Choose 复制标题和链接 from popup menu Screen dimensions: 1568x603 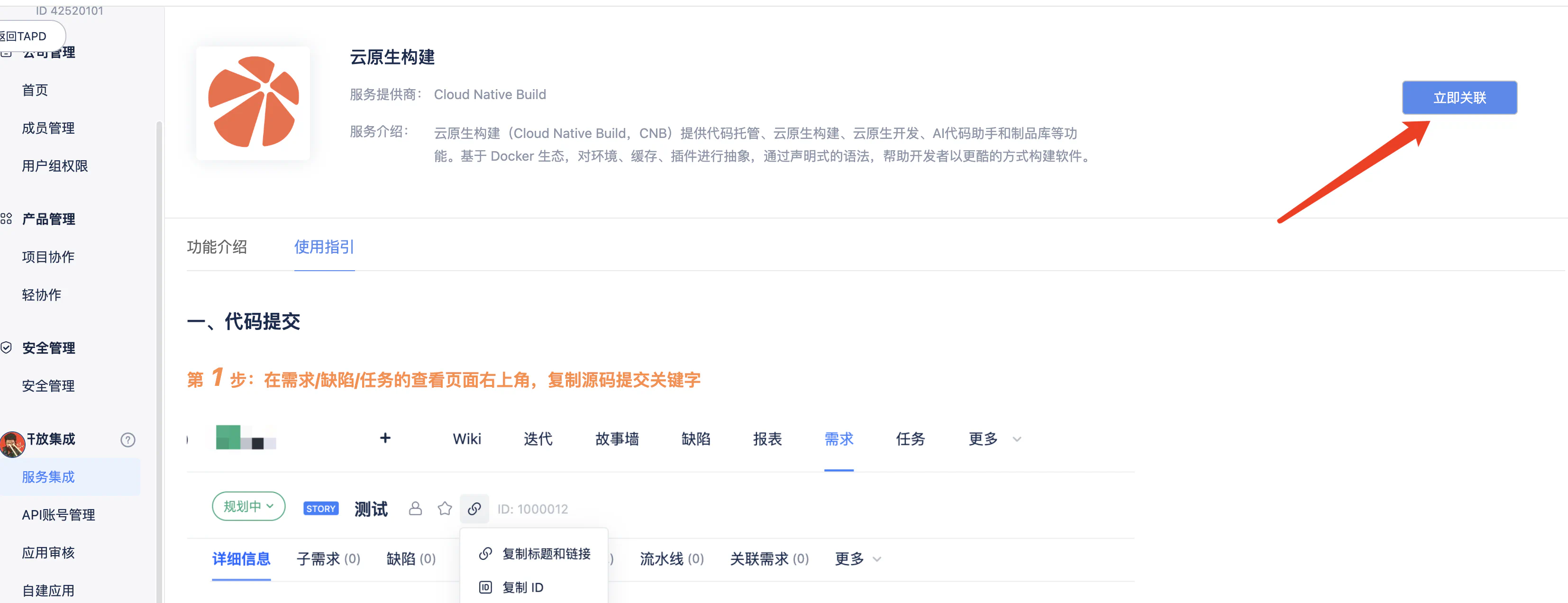pyautogui.click(x=546, y=554)
